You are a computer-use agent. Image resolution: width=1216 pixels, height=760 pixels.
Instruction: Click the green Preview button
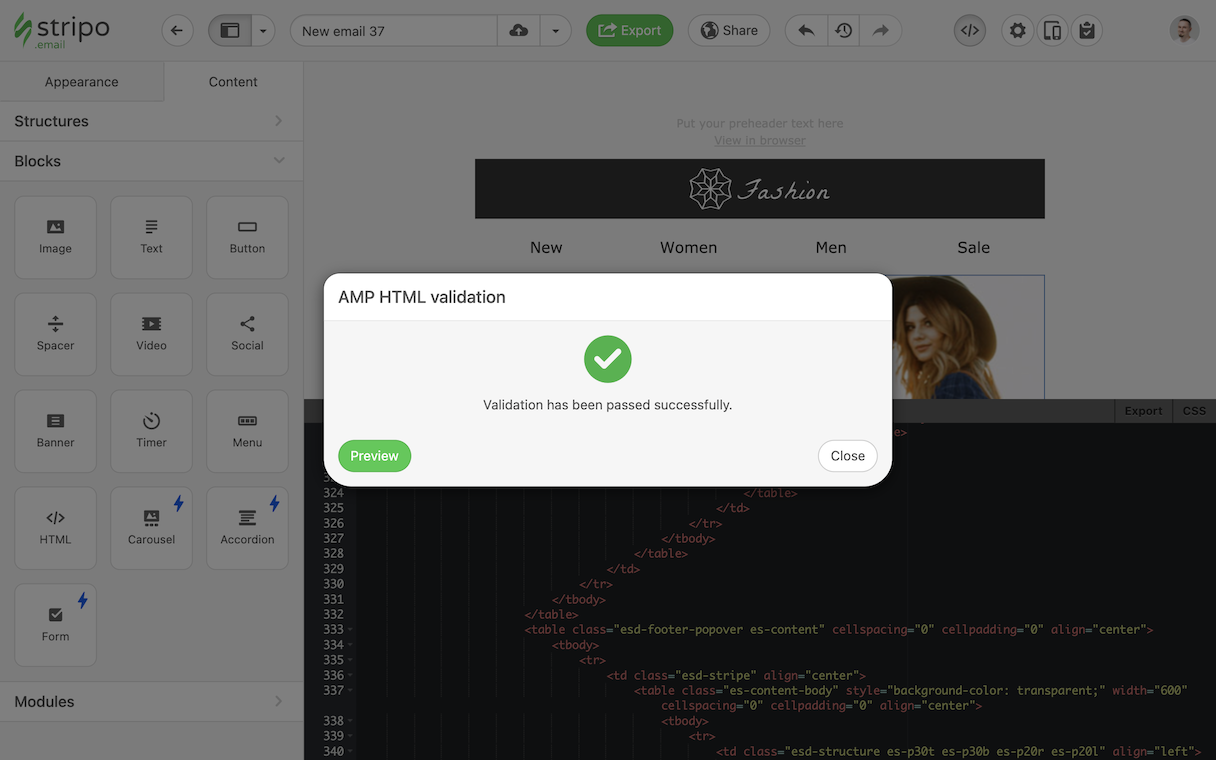[374, 456]
